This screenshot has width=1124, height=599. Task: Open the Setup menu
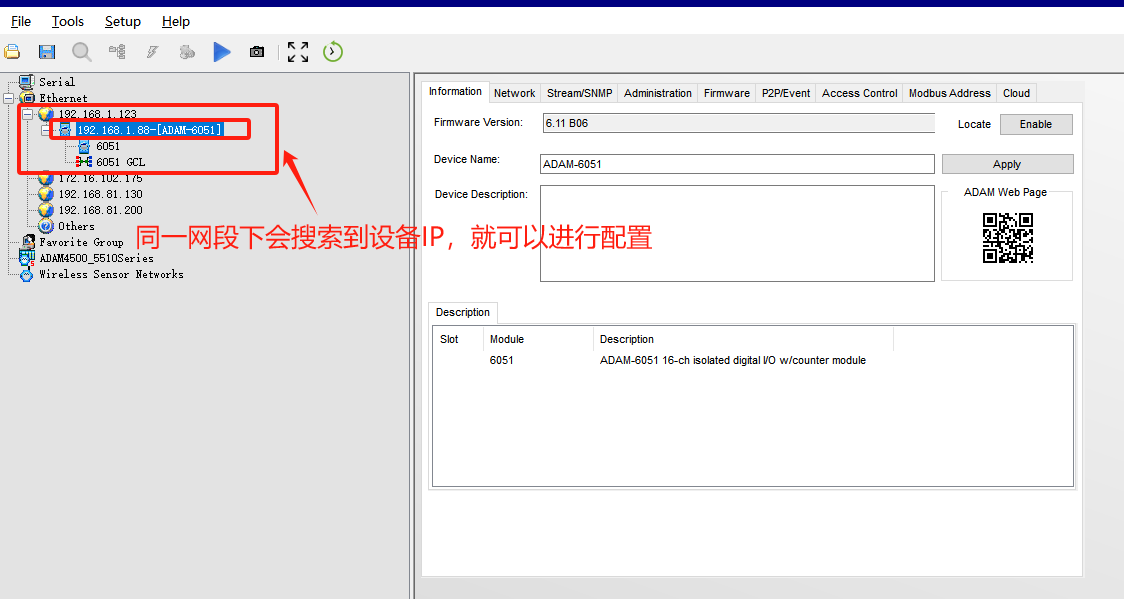click(x=122, y=21)
